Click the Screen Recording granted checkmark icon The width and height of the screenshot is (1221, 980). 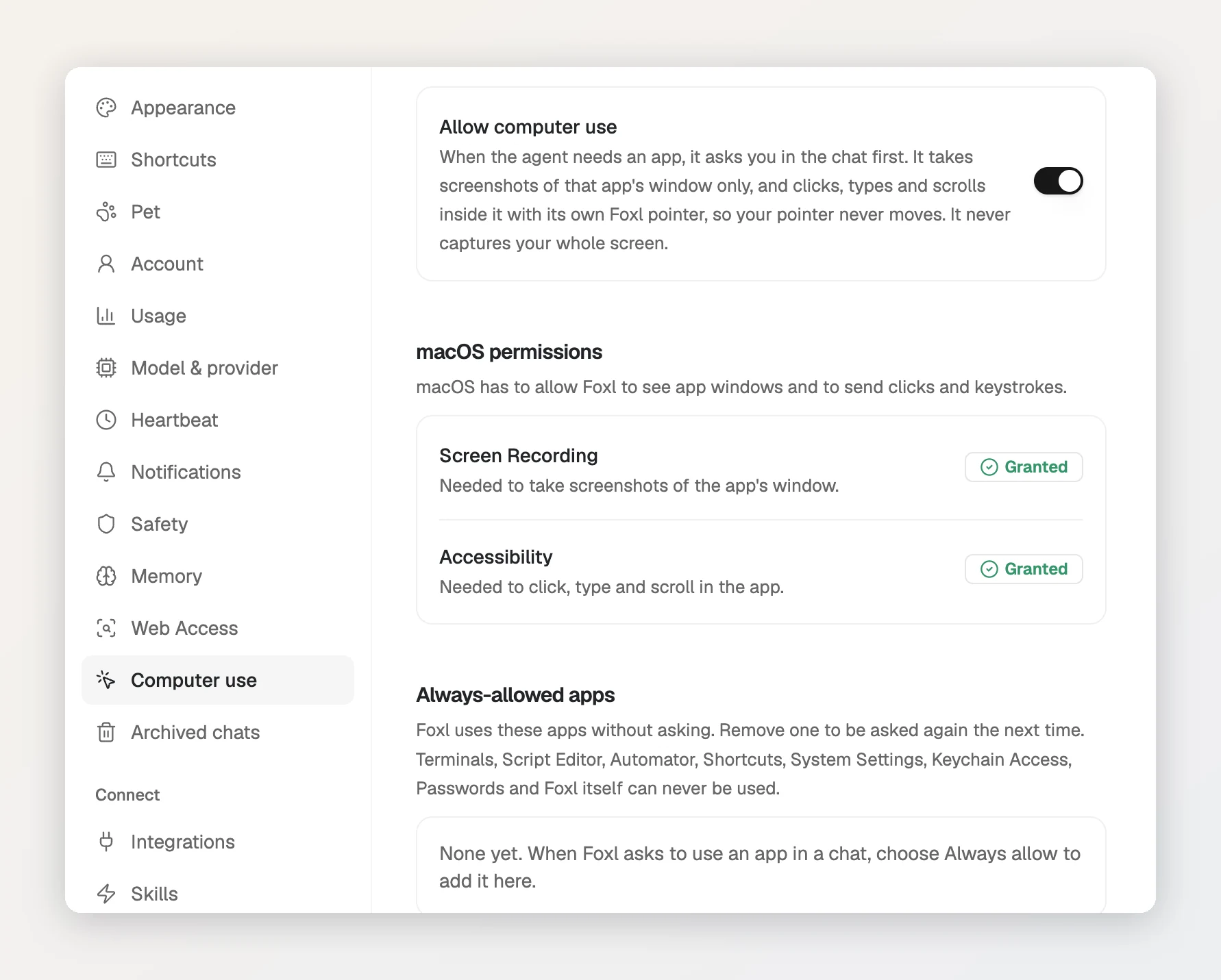(x=989, y=467)
